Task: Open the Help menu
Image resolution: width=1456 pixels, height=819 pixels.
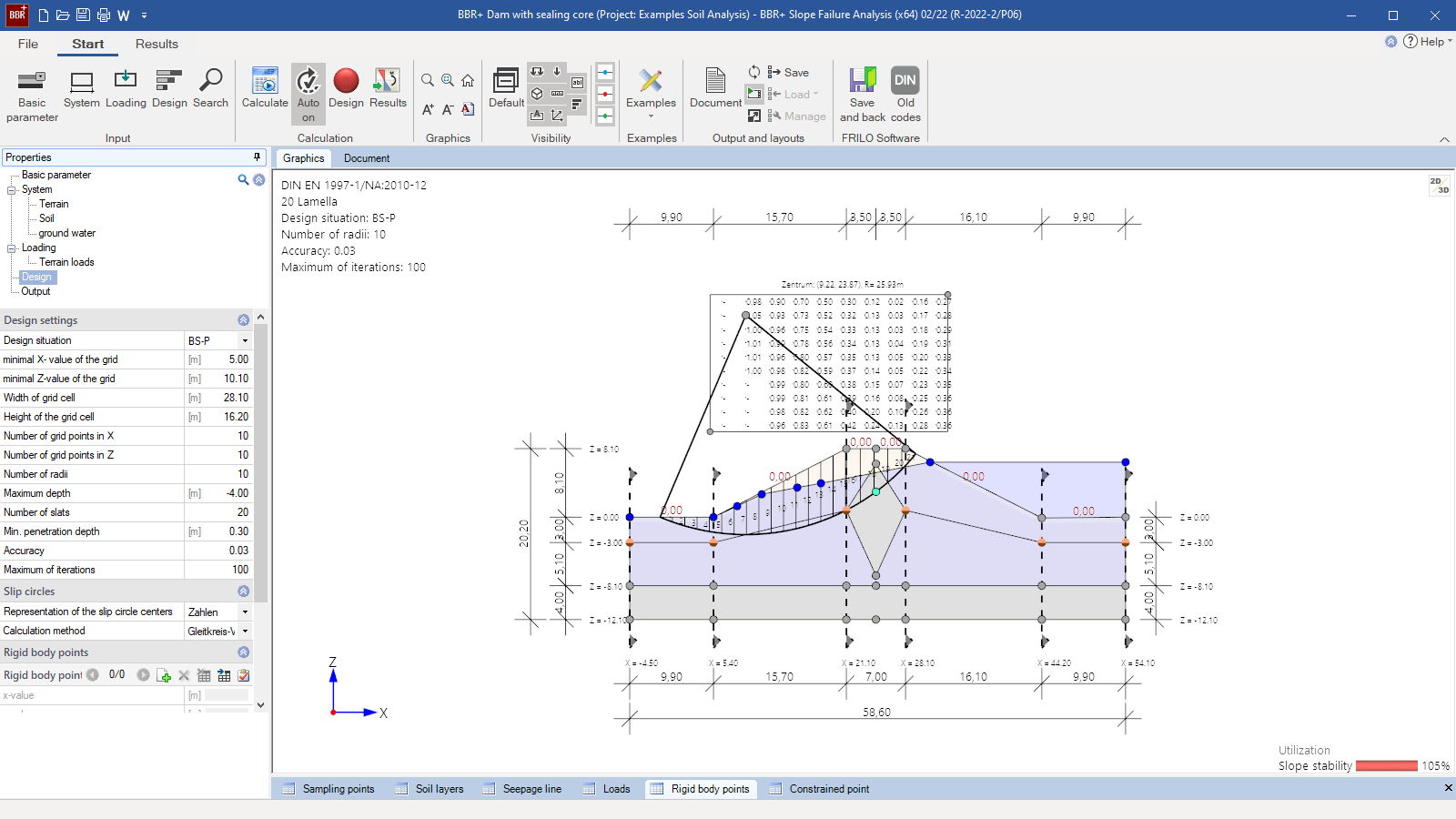Action: point(1427,42)
